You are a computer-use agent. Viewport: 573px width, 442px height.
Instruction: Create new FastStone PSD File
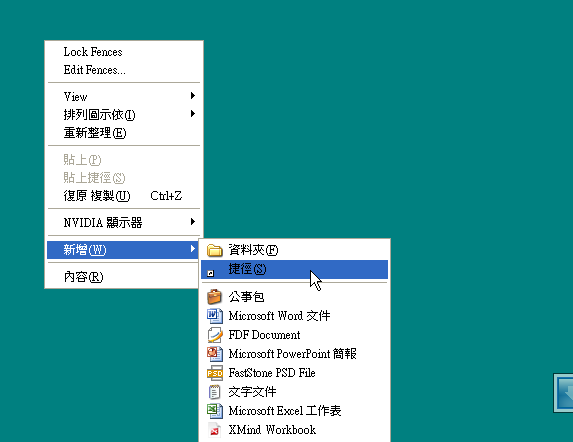pyautogui.click(x=294, y=373)
